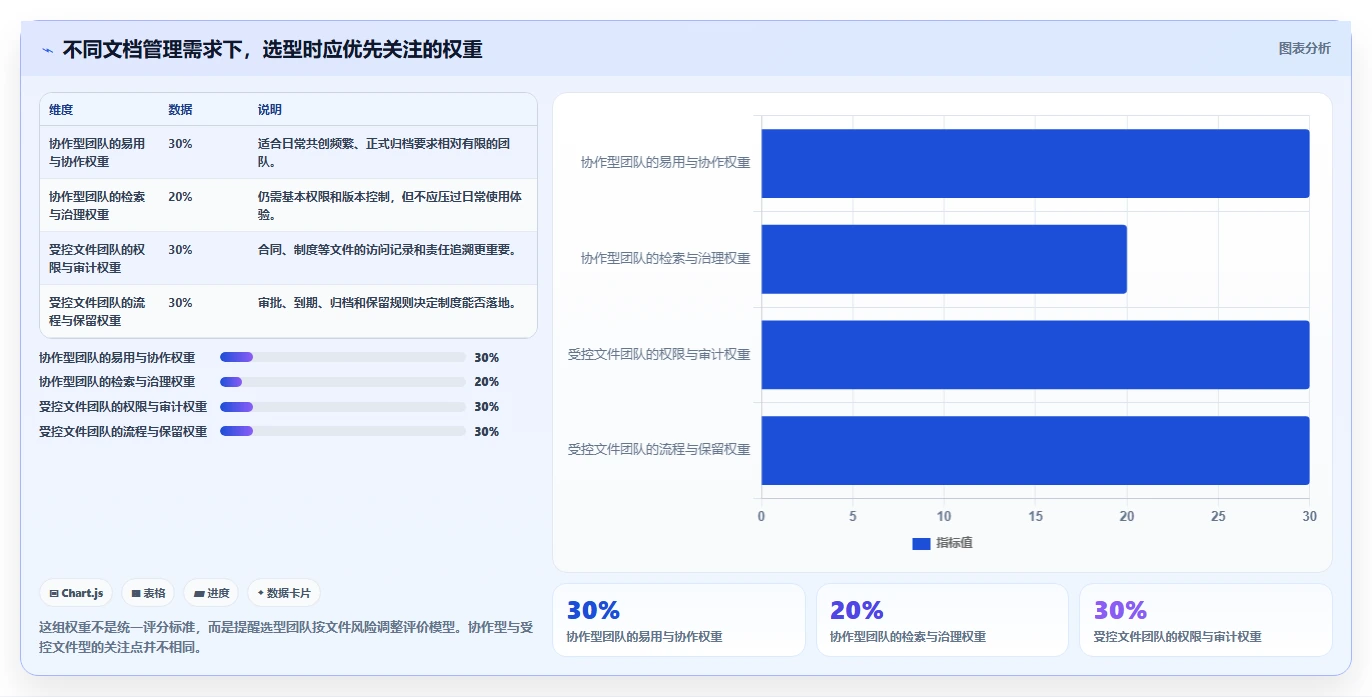
Task: Click the 说明 column header
Action: (x=270, y=110)
